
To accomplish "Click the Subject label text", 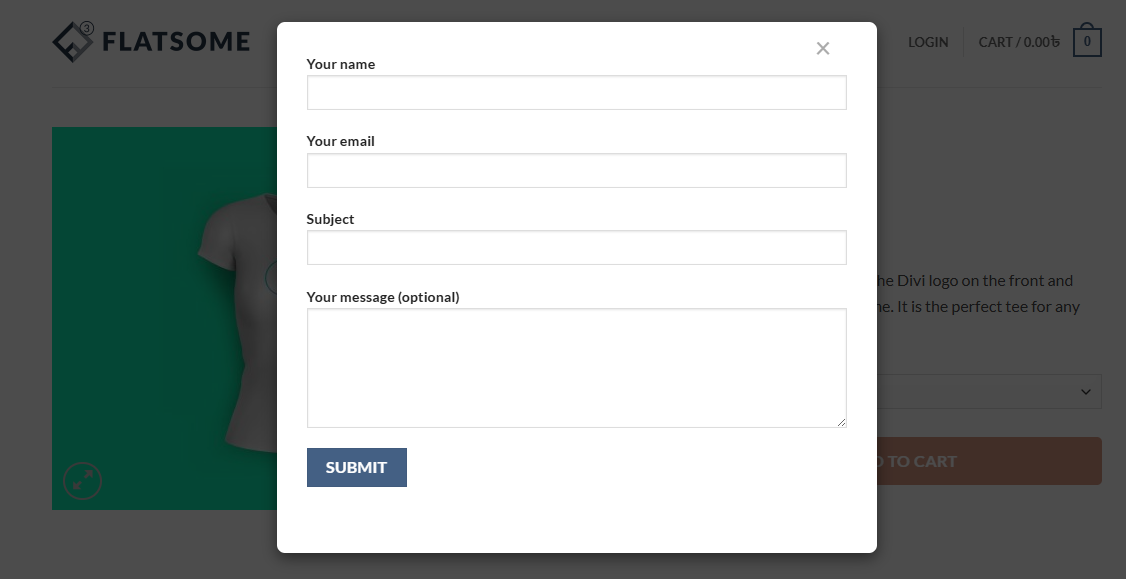I will pyautogui.click(x=331, y=219).
